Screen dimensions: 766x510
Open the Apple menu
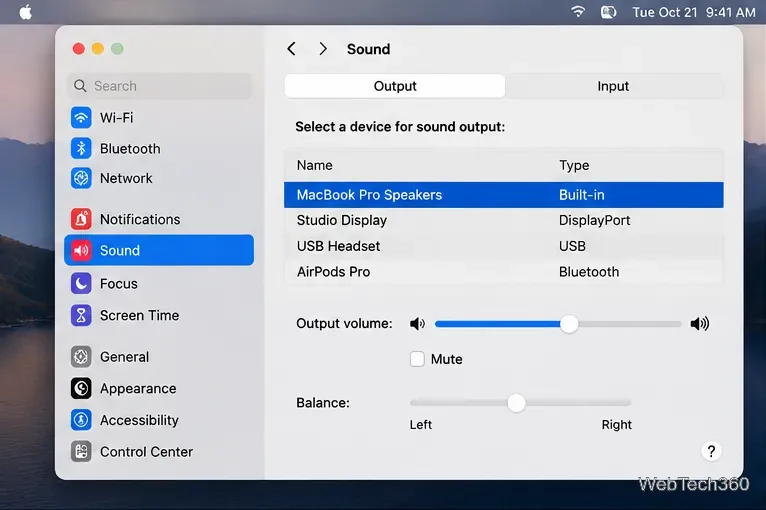25,12
